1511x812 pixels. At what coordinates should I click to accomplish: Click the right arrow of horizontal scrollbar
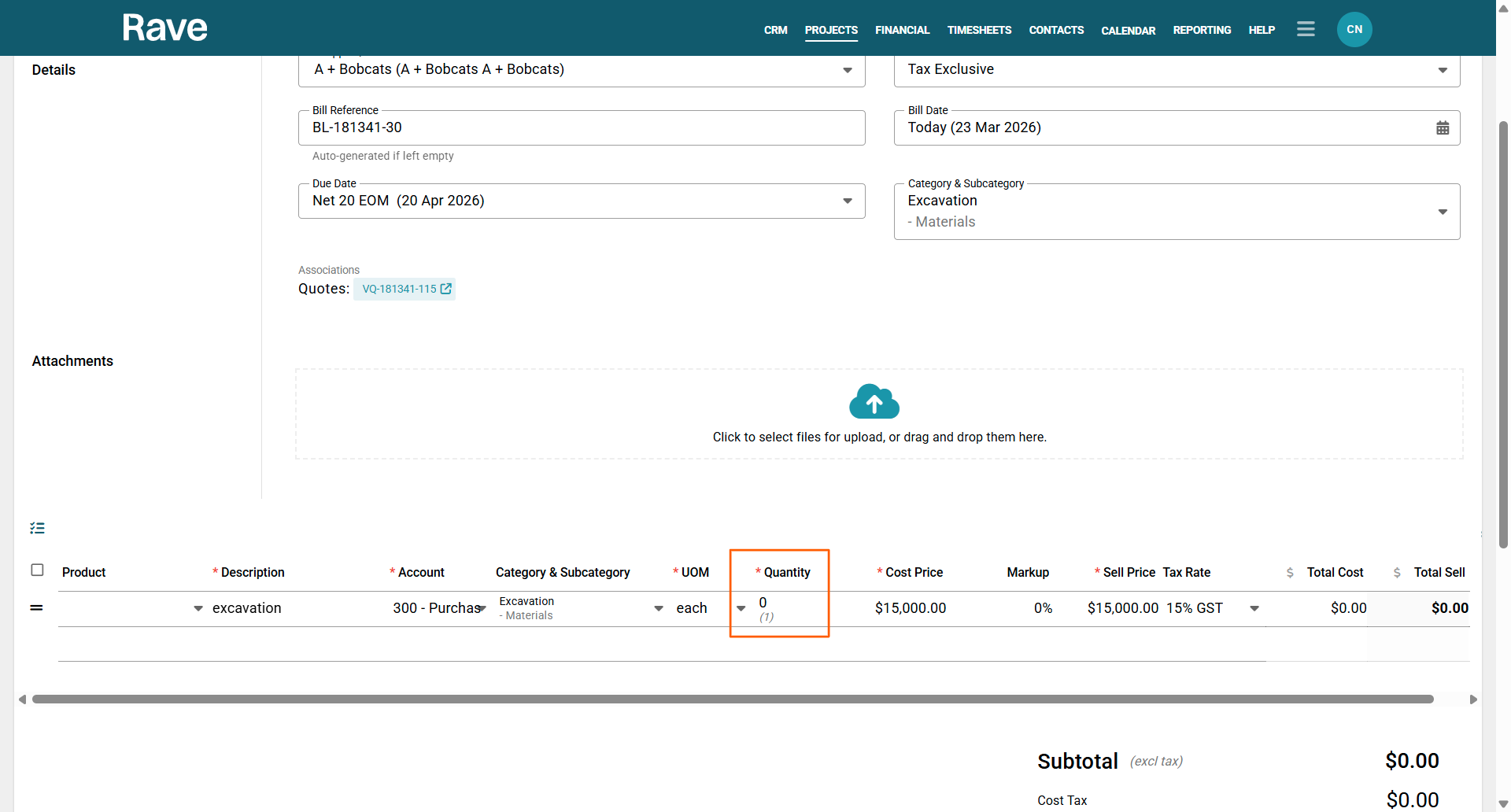click(1473, 699)
